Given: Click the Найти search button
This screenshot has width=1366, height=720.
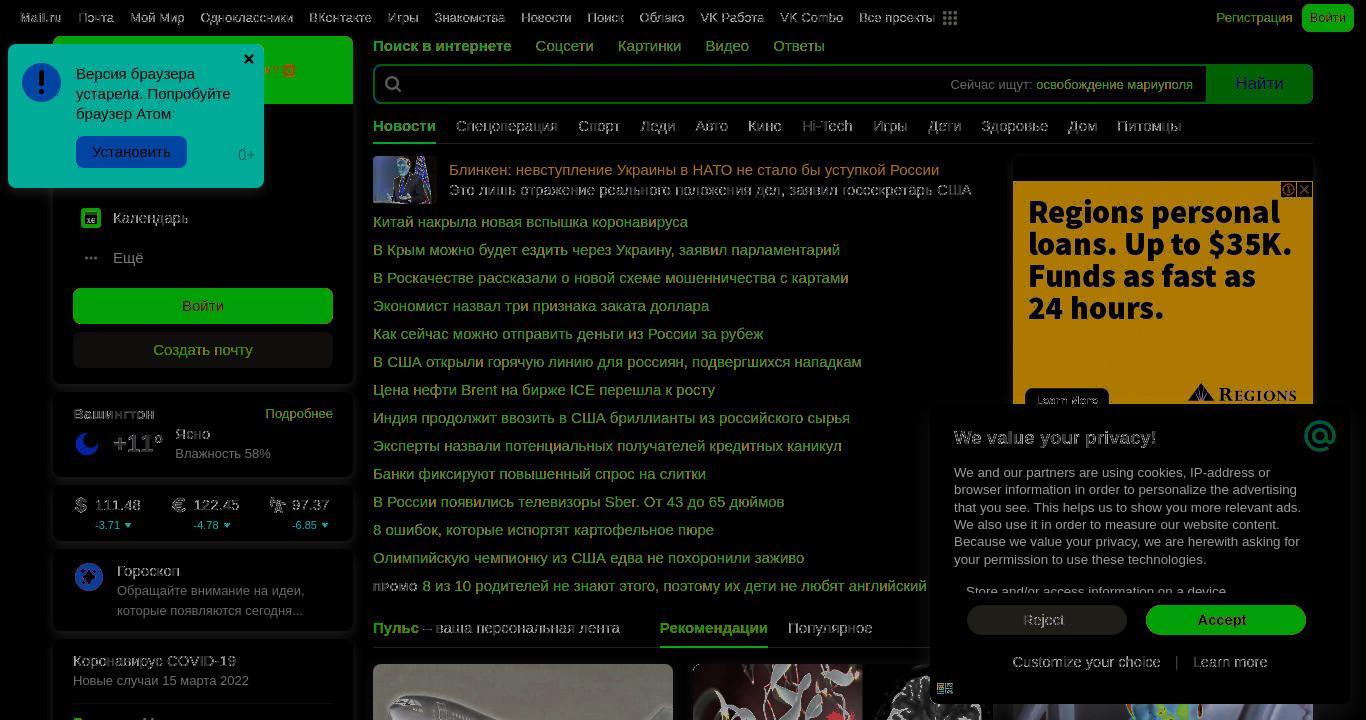Looking at the screenshot, I should (x=1259, y=84).
